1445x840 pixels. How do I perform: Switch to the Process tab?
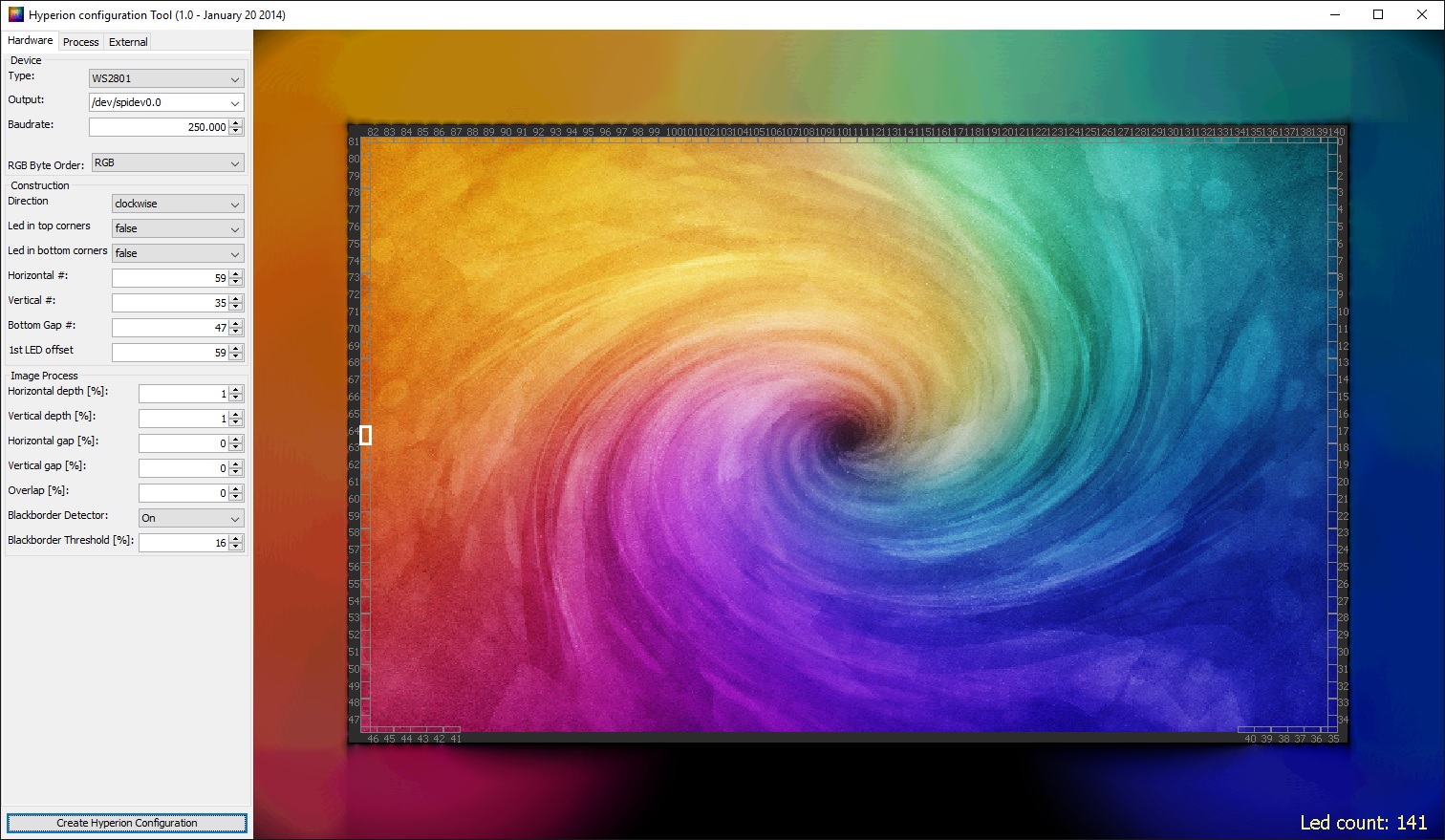(80, 42)
